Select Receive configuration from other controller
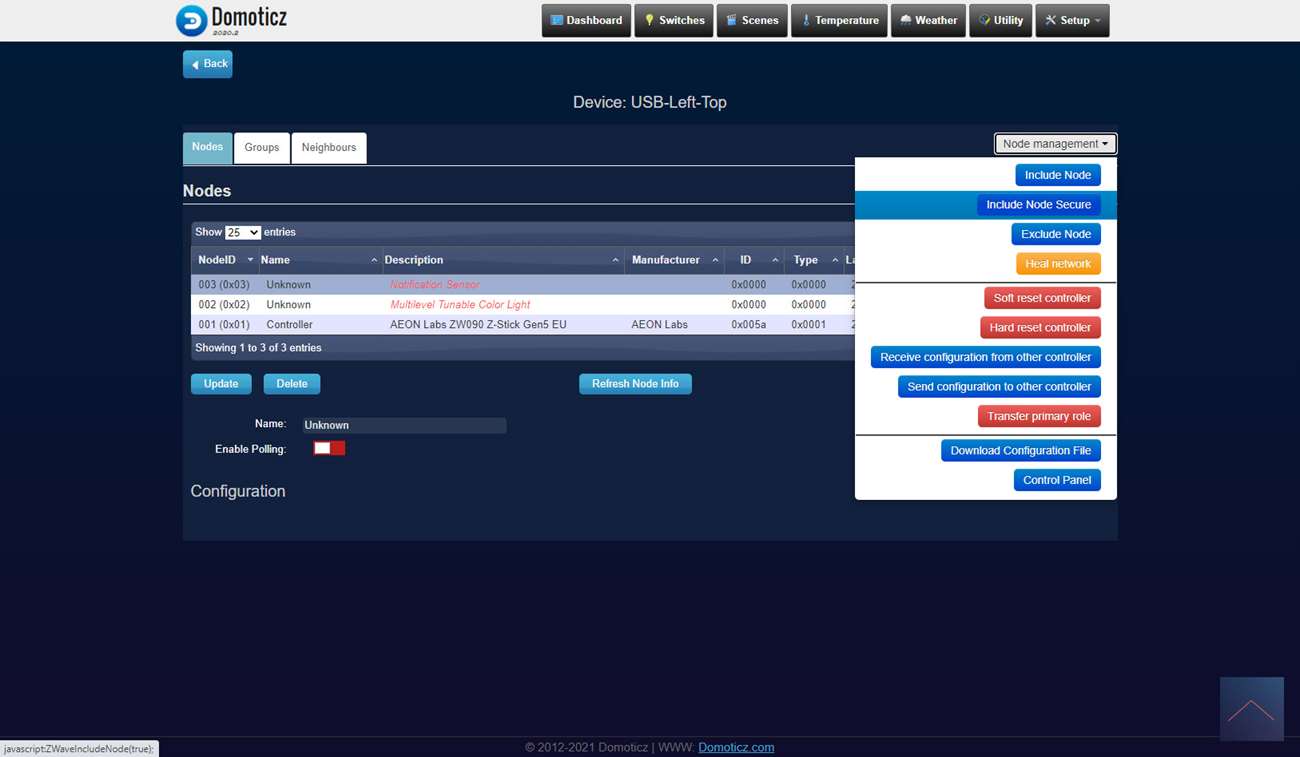1300x757 pixels. coord(986,357)
